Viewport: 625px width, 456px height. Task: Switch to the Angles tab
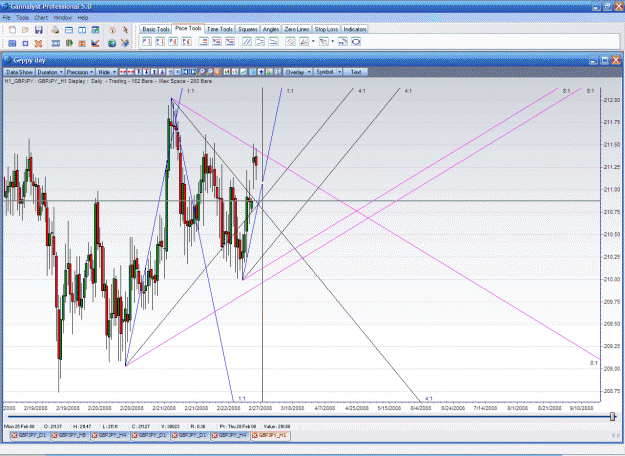tap(271, 29)
